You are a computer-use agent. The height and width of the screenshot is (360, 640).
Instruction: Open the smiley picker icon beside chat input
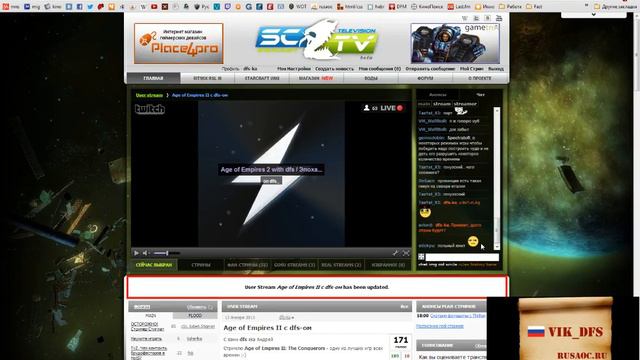pos(421,257)
